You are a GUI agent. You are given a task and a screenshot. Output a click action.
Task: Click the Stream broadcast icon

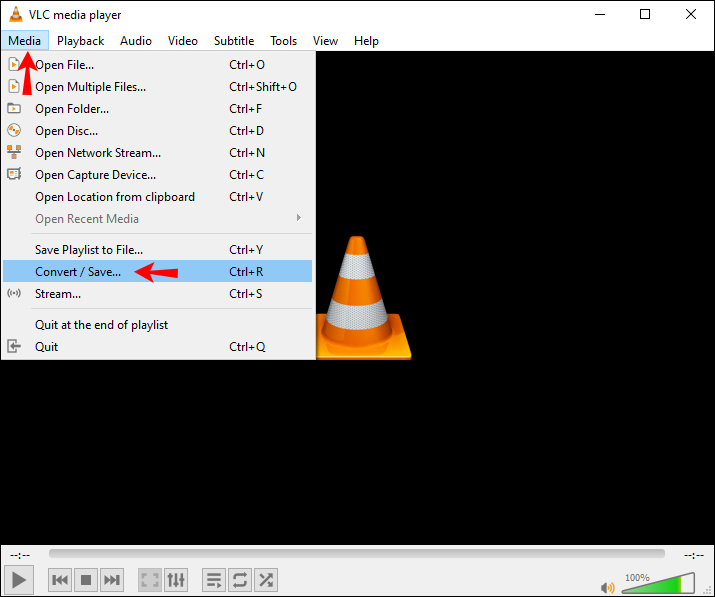(x=14, y=293)
